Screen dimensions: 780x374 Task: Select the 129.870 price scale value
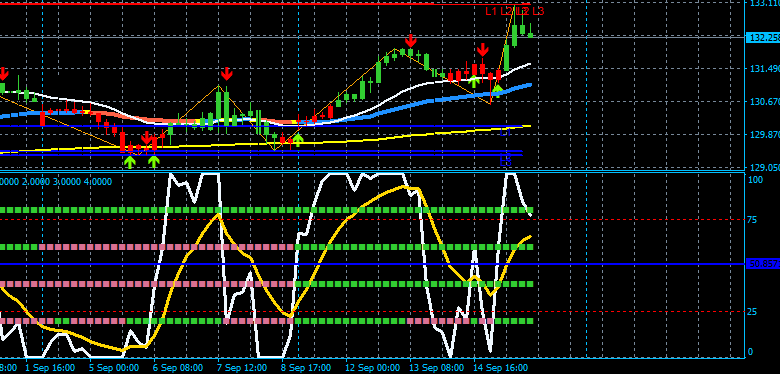click(765, 135)
